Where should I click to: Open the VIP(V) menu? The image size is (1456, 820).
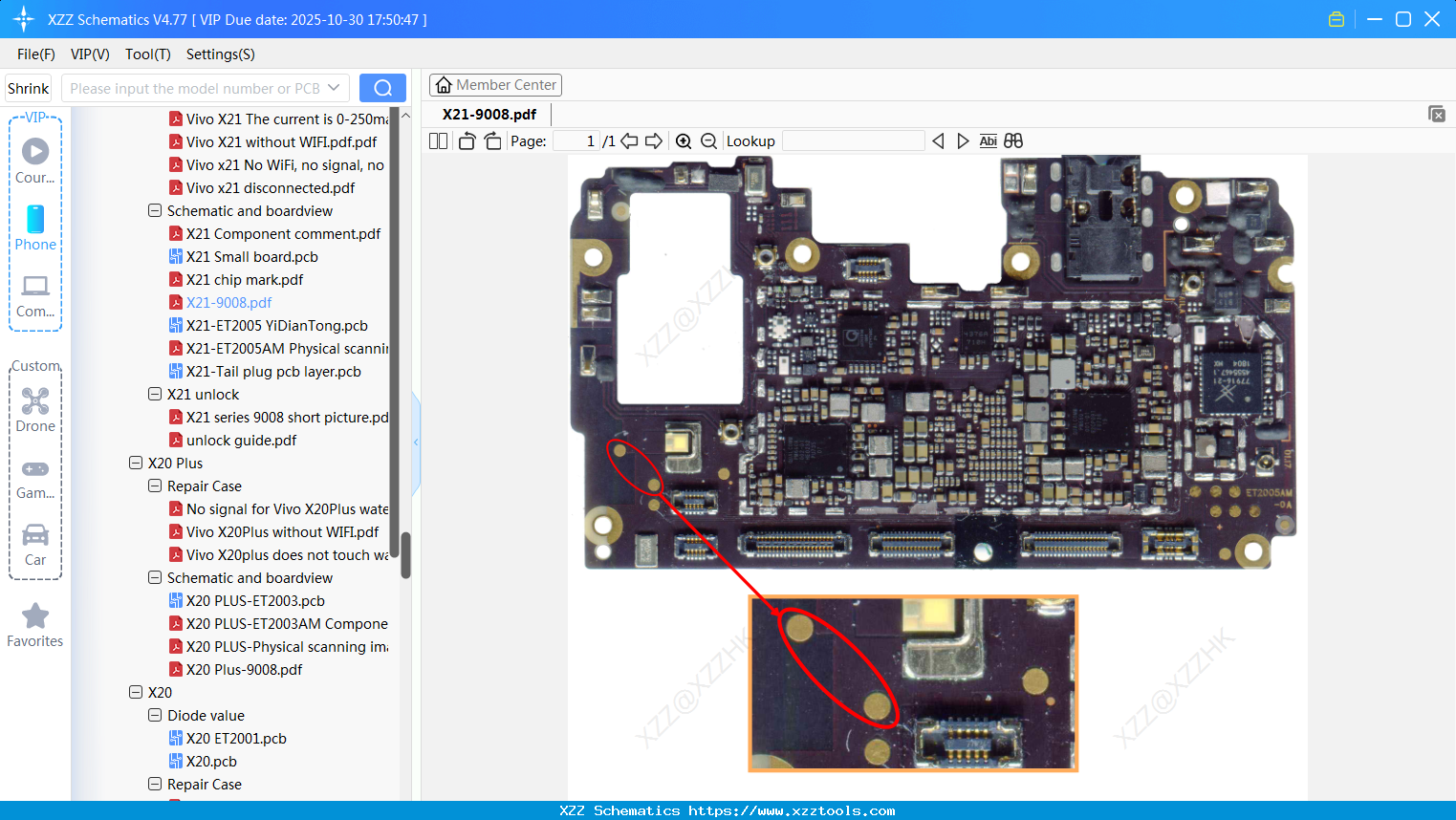click(90, 54)
